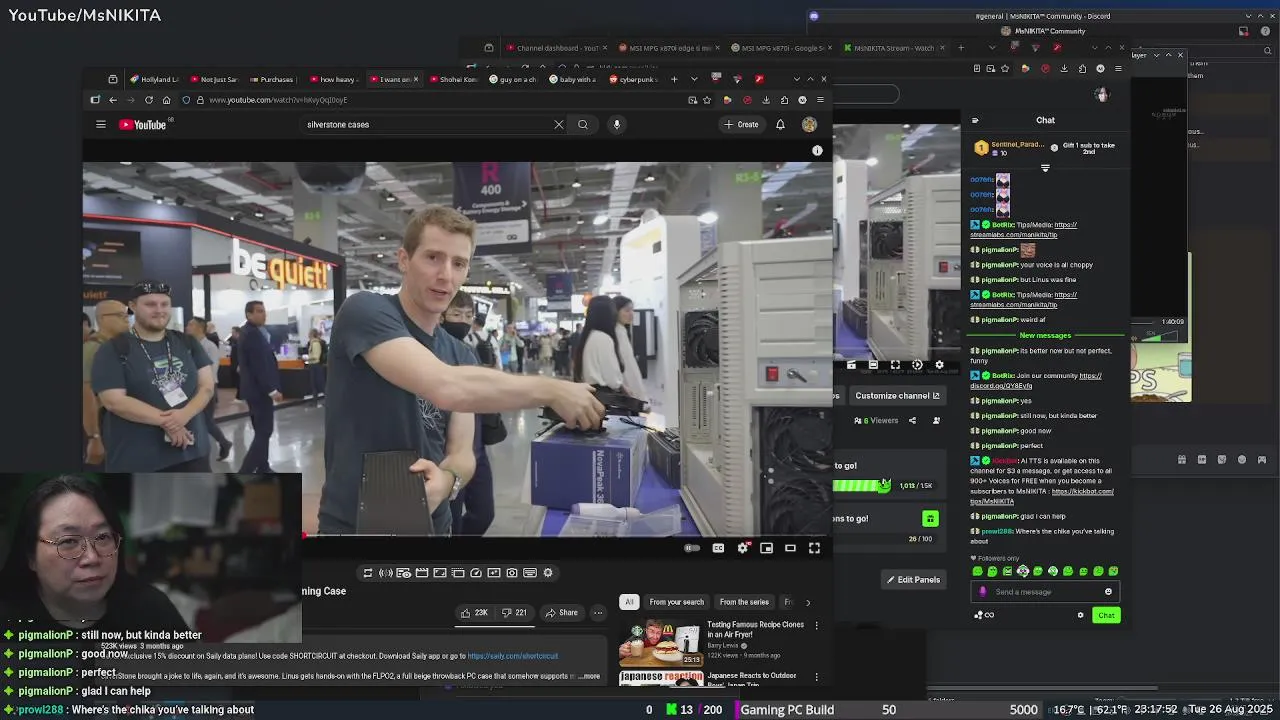Toggle the loop icon in enhancer toolbar
1280x720 pixels.
click(368, 573)
